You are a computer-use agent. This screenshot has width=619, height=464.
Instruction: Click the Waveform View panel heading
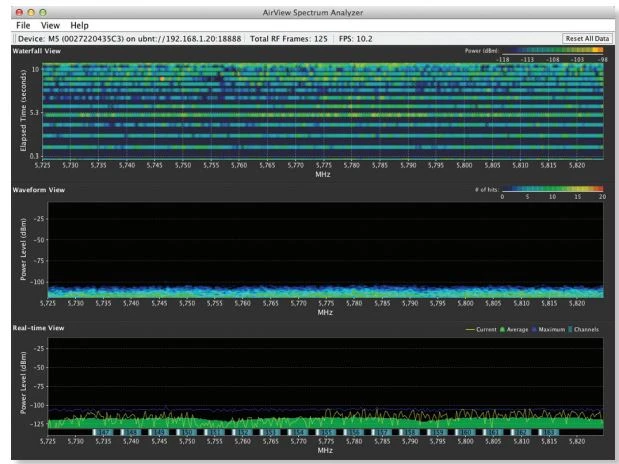(38, 188)
